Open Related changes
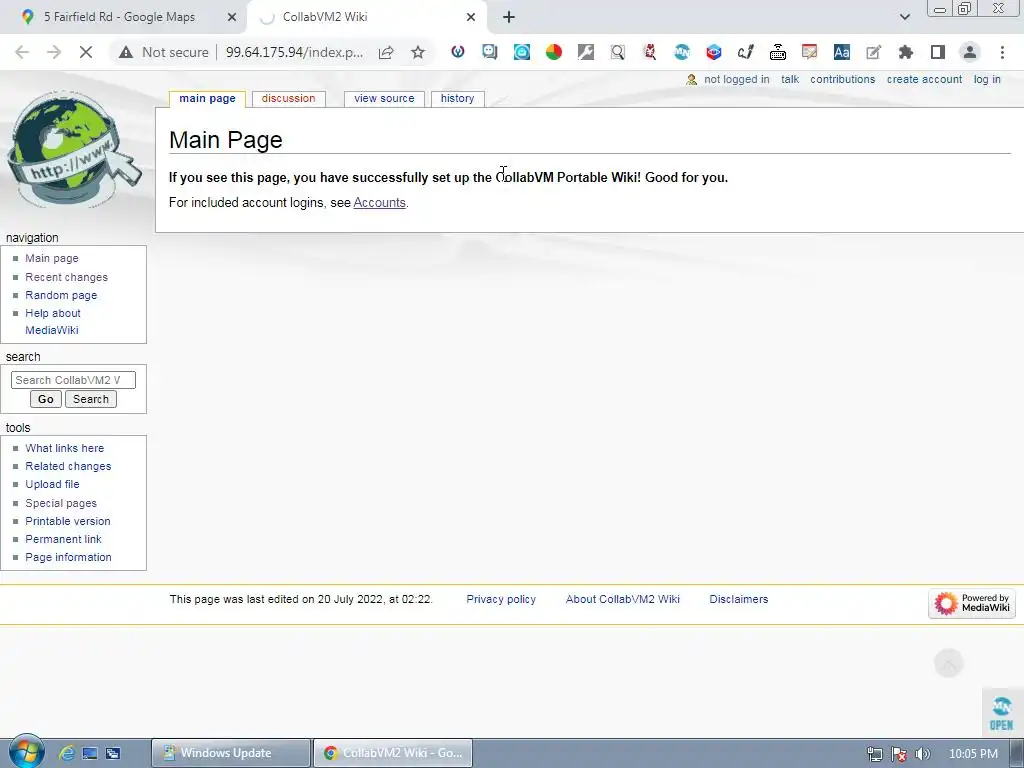 pos(68,466)
